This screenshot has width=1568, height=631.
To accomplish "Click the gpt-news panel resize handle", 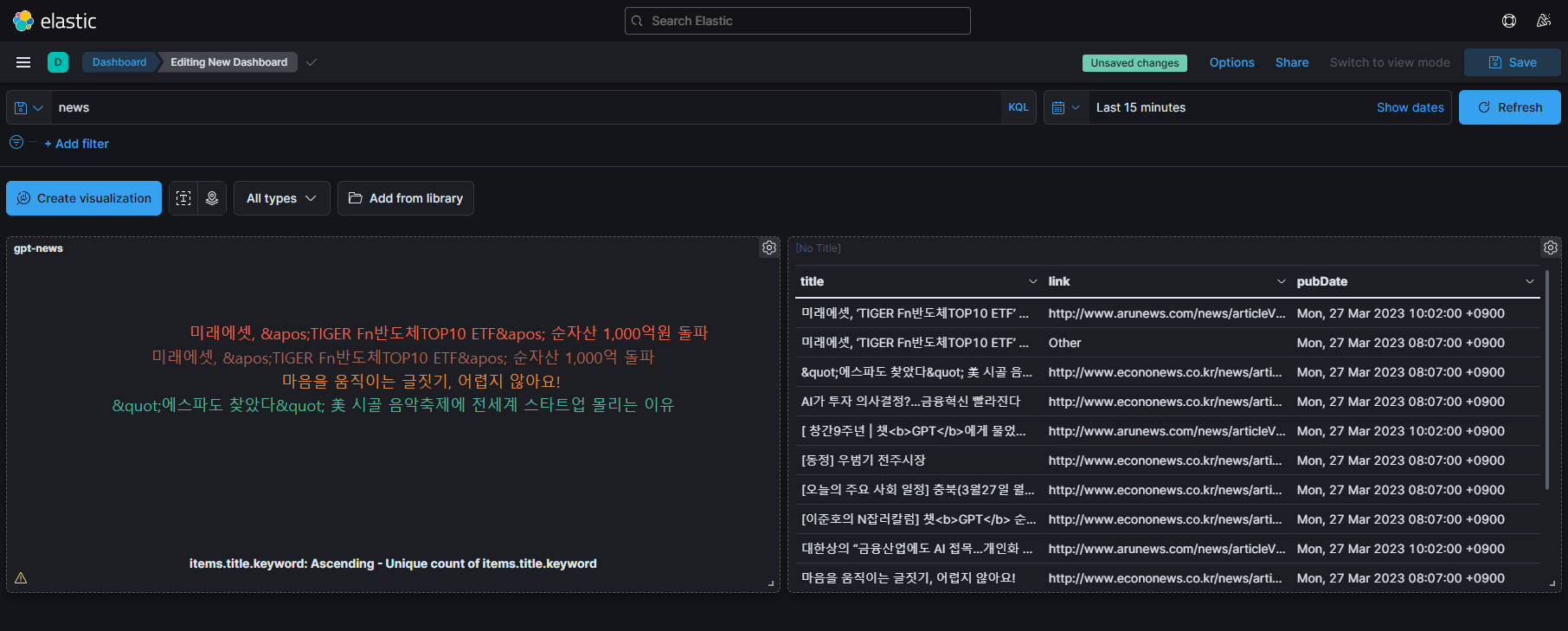I will [x=771, y=583].
